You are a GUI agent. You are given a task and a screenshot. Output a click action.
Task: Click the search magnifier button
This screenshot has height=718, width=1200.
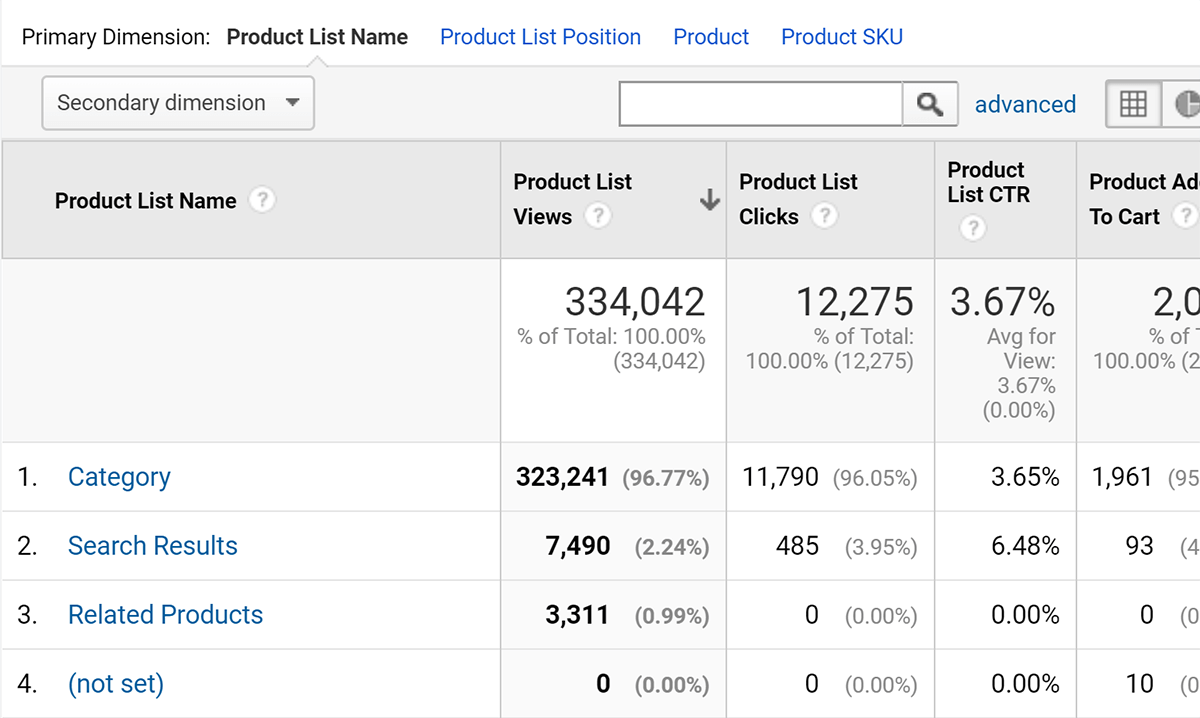(x=930, y=104)
